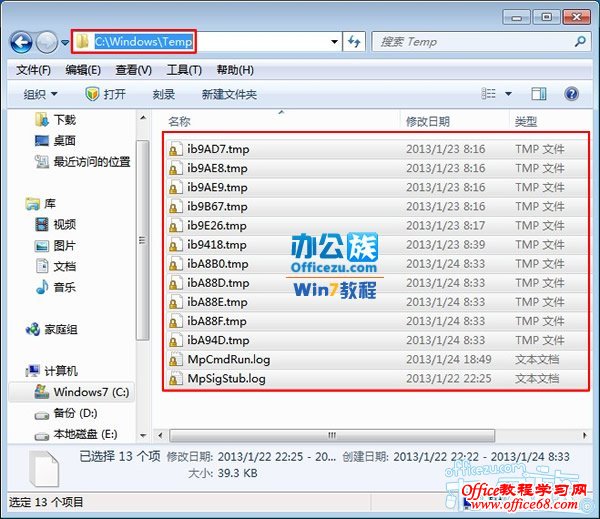The image size is (600, 519).
Task: Select 家庭组 in navigation pane
Action: (x=52, y=329)
